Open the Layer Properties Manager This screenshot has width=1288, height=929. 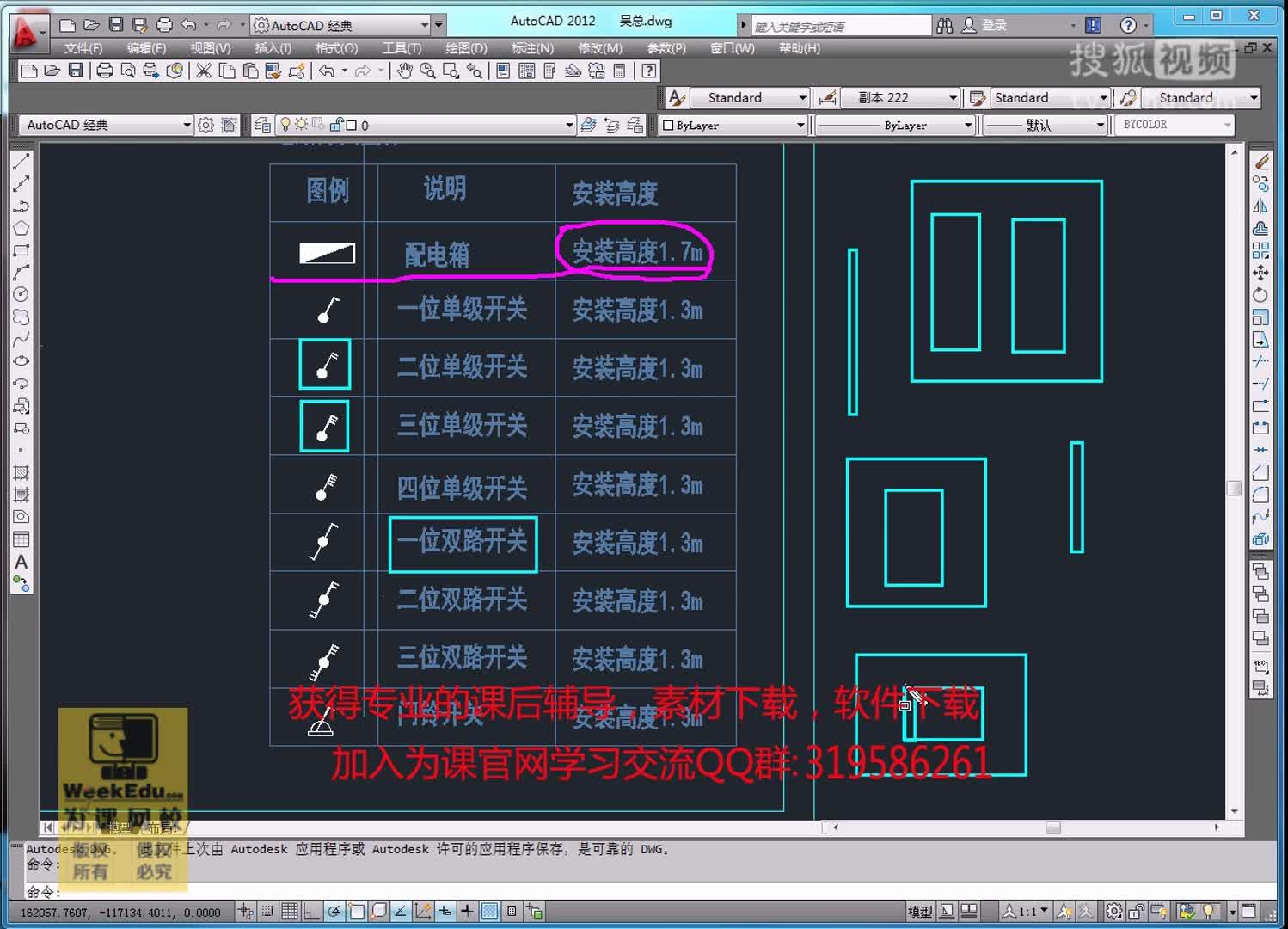point(261,125)
